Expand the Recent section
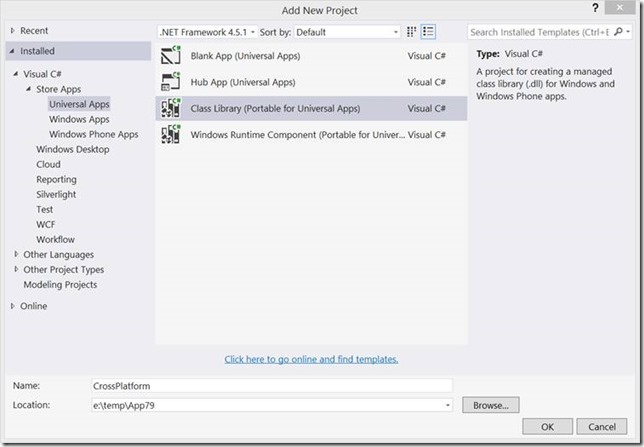This screenshot has width=644, height=447. coord(13,30)
